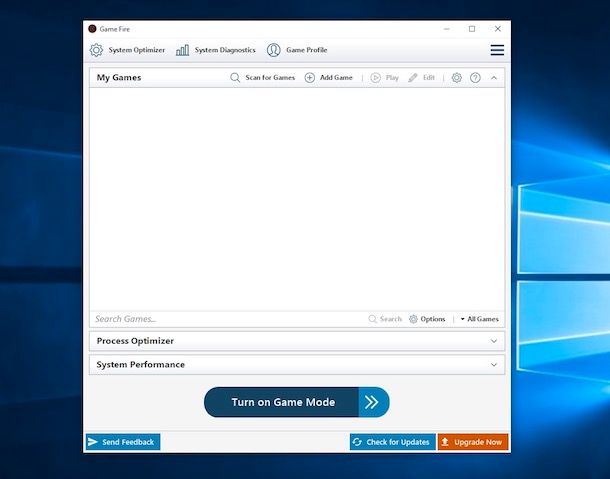610x479 pixels.
Task: Open System Optimizer gear icon
Action: click(96, 50)
